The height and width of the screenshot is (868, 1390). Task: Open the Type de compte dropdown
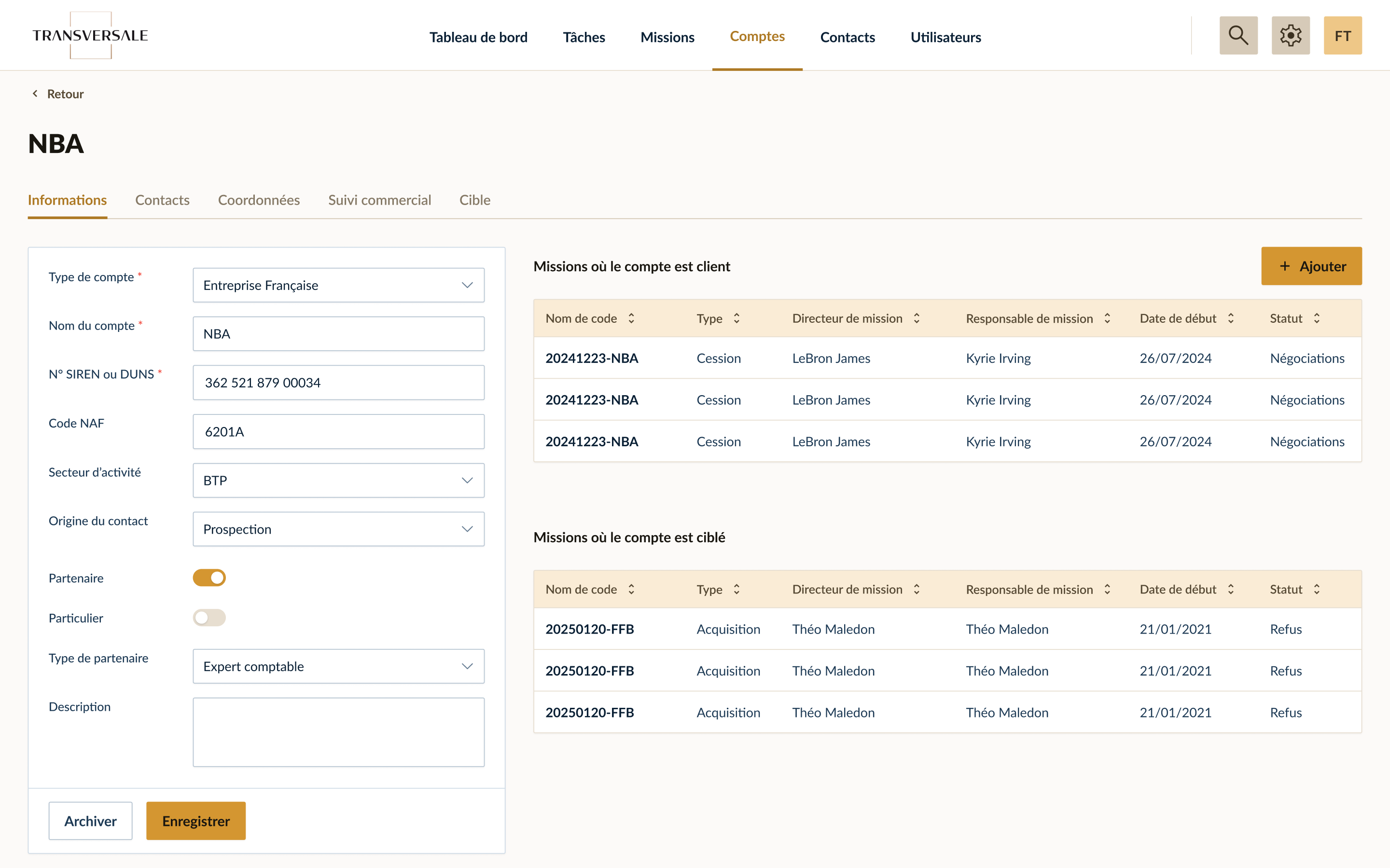point(338,285)
